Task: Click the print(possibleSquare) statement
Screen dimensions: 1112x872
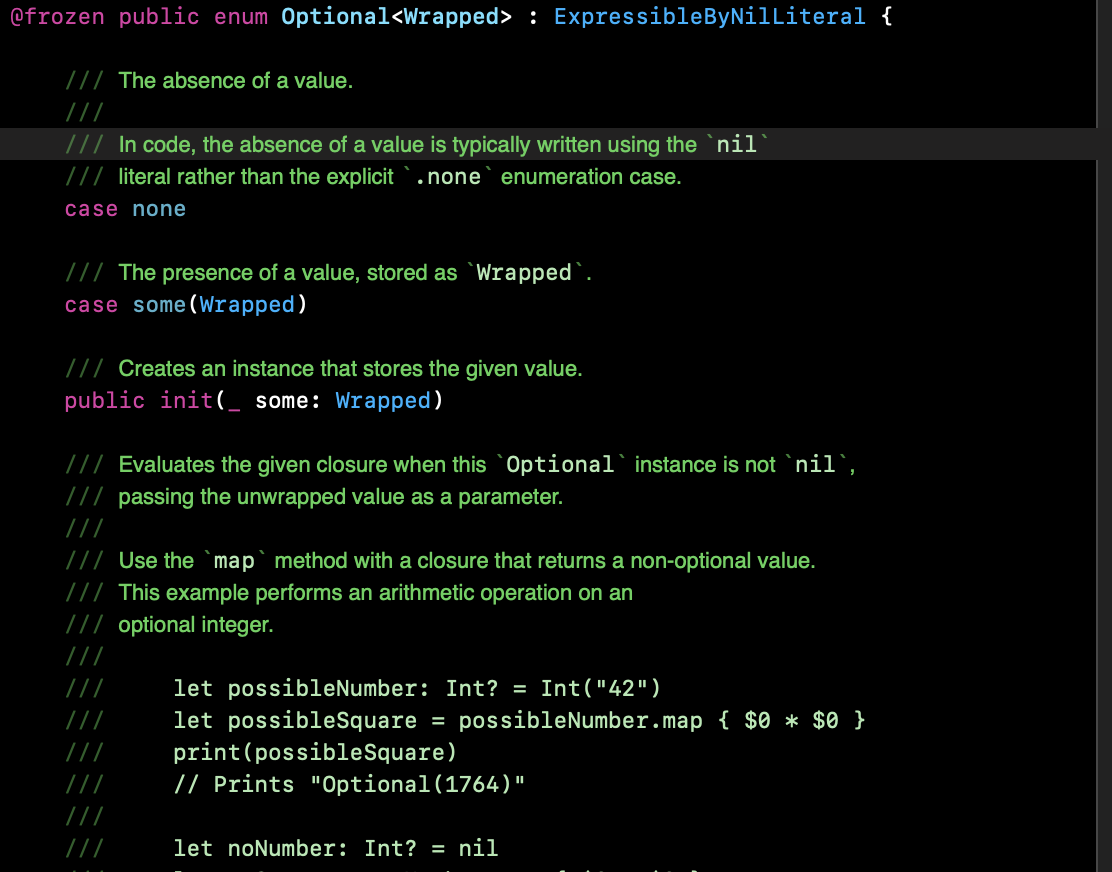Action: click(x=317, y=752)
